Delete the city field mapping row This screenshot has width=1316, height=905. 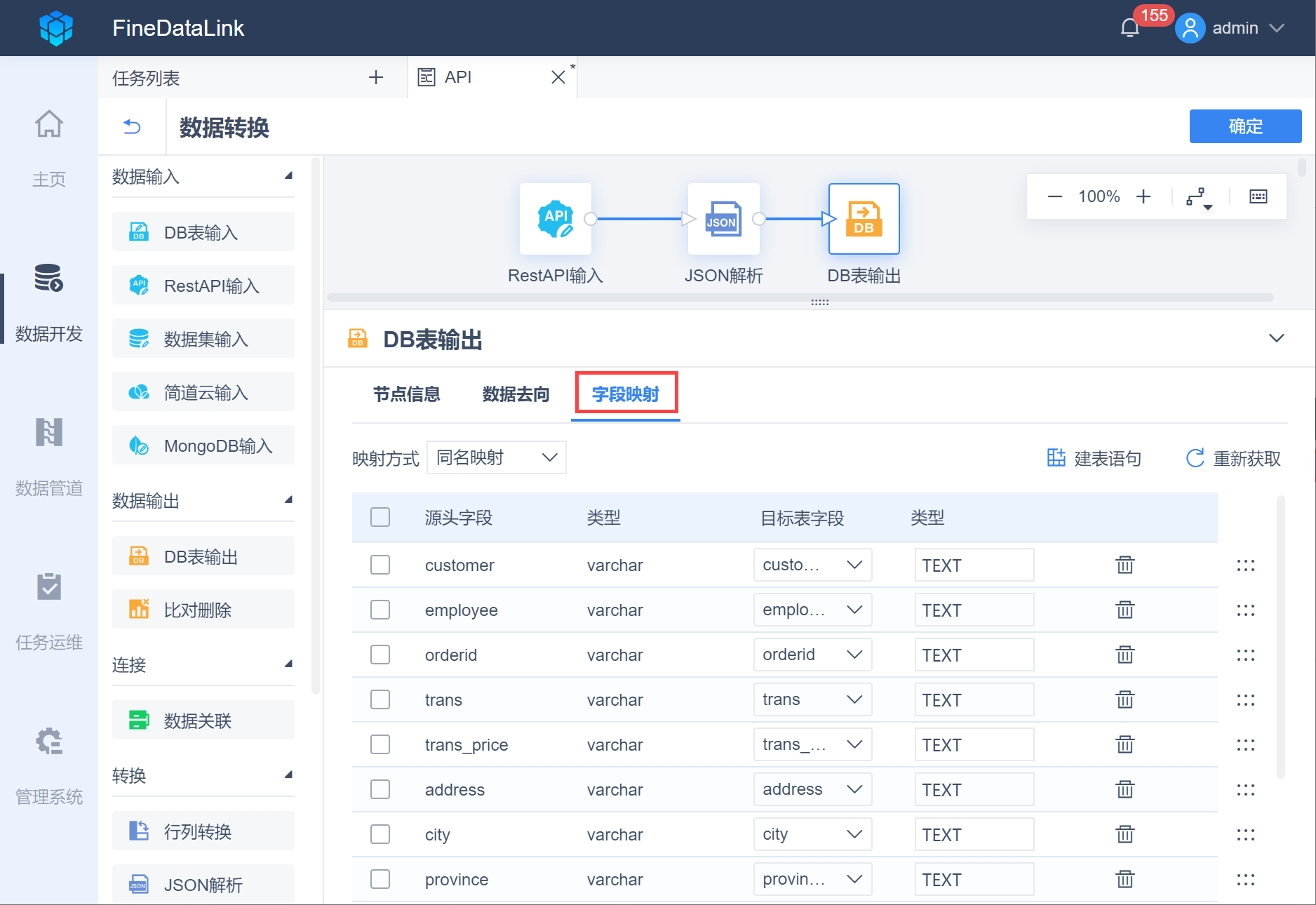point(1125,834)
